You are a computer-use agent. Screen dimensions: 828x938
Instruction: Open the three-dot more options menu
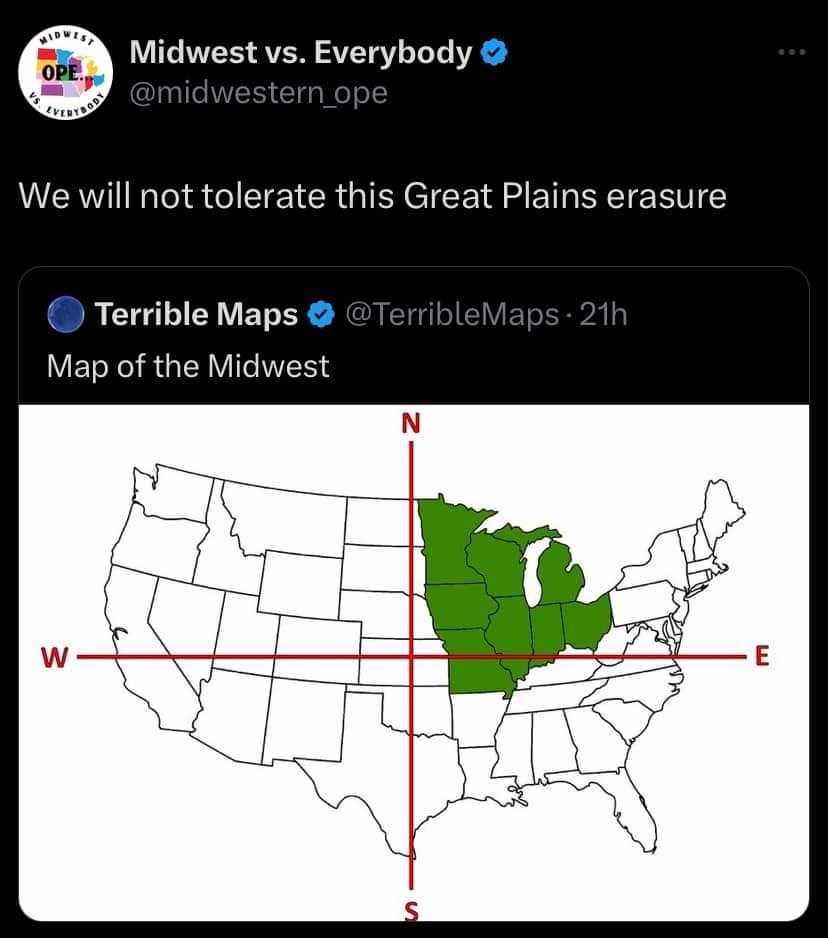[x=792, y=53]
